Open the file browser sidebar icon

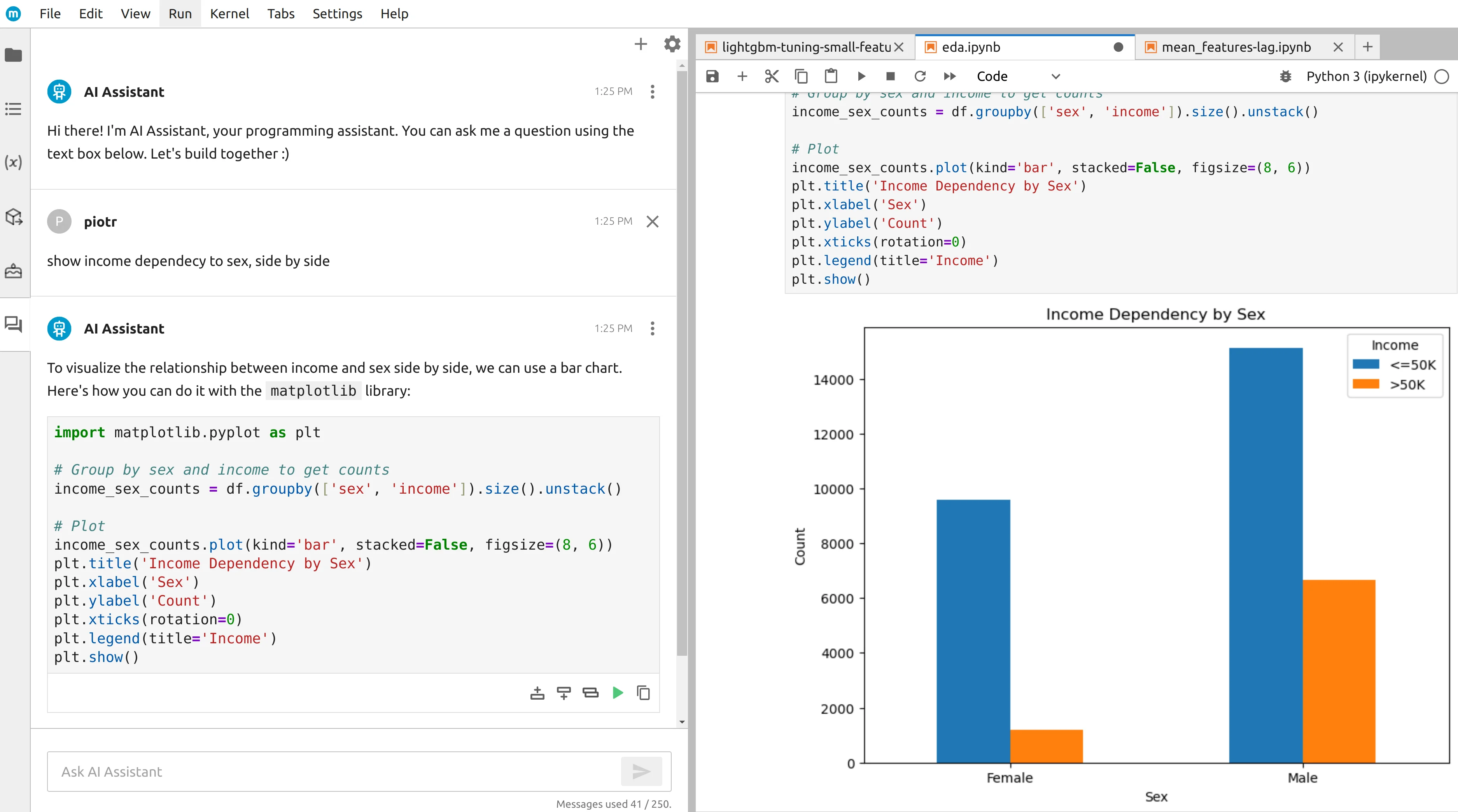(x=14, y=55)
